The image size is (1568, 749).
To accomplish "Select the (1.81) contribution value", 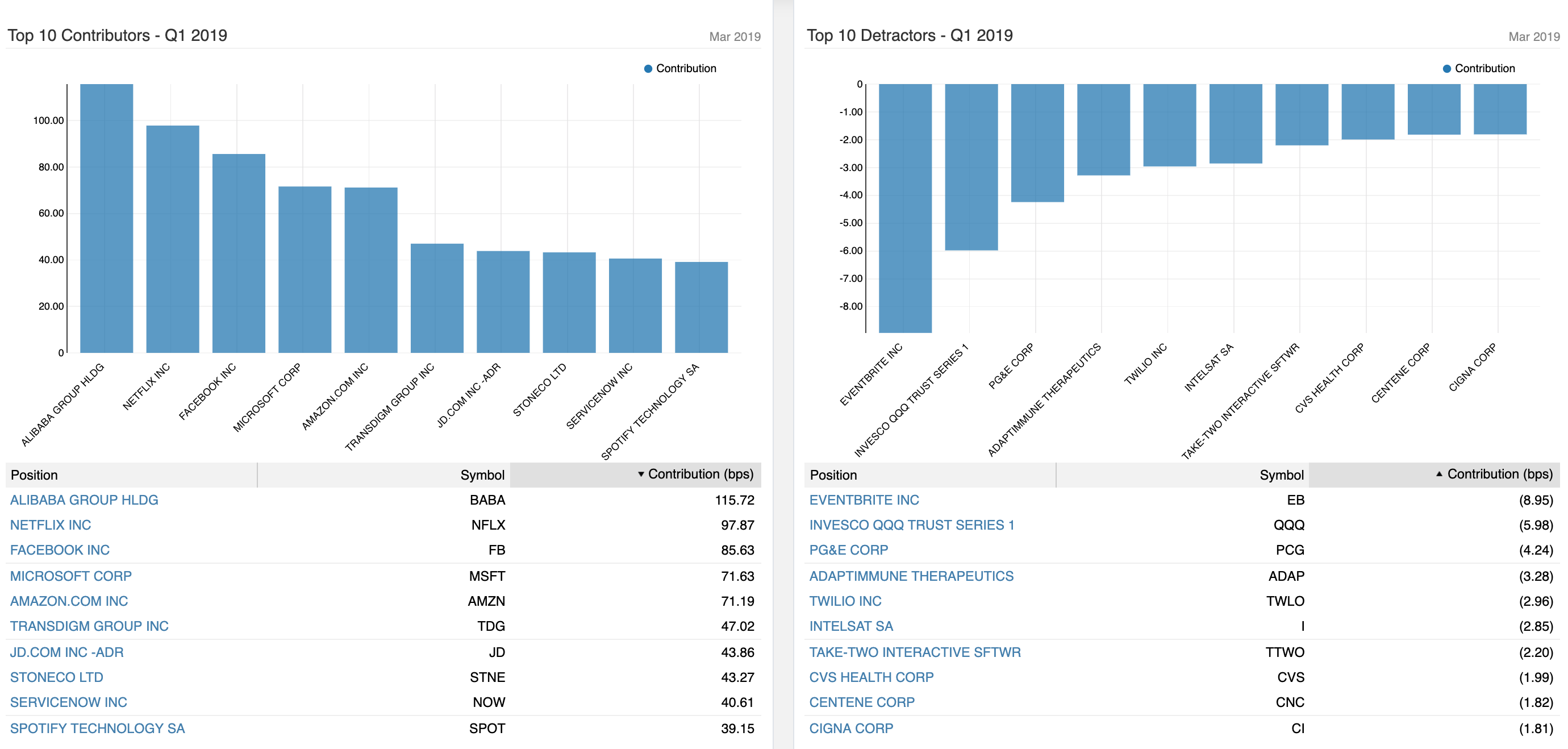I will pyautogui.click(x=1536, y=729).
